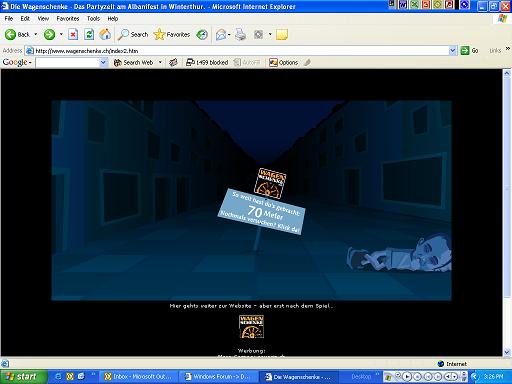Open the Back button history dropdown arrow

pyautogui.click(x=36, y=34)
